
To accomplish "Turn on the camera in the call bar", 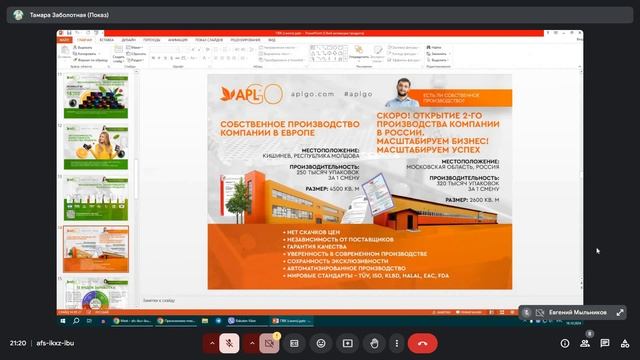I will 269,343.
